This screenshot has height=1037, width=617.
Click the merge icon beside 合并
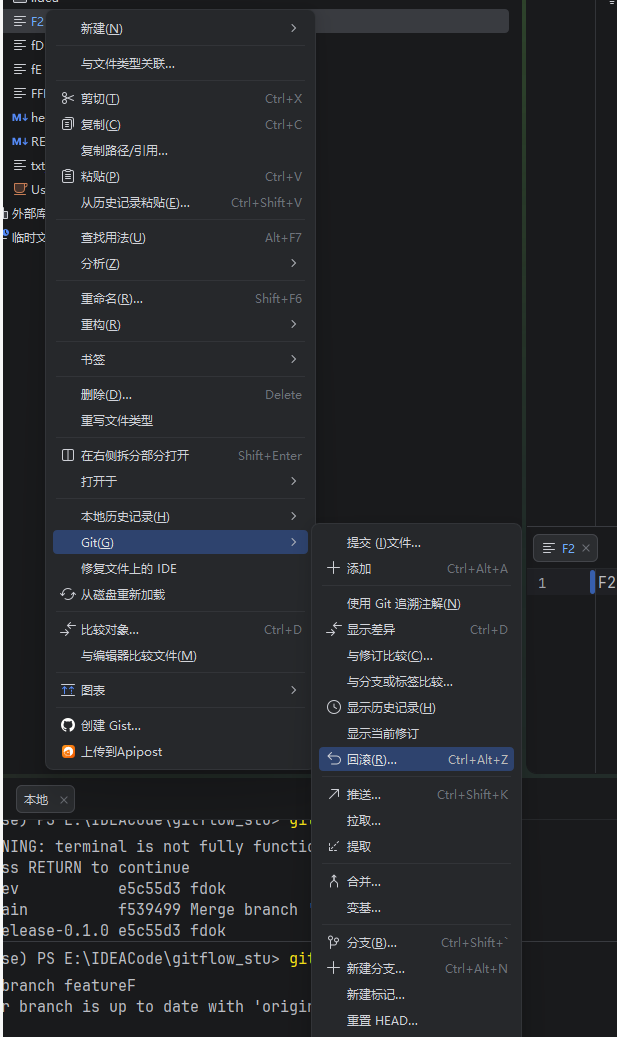334,882
